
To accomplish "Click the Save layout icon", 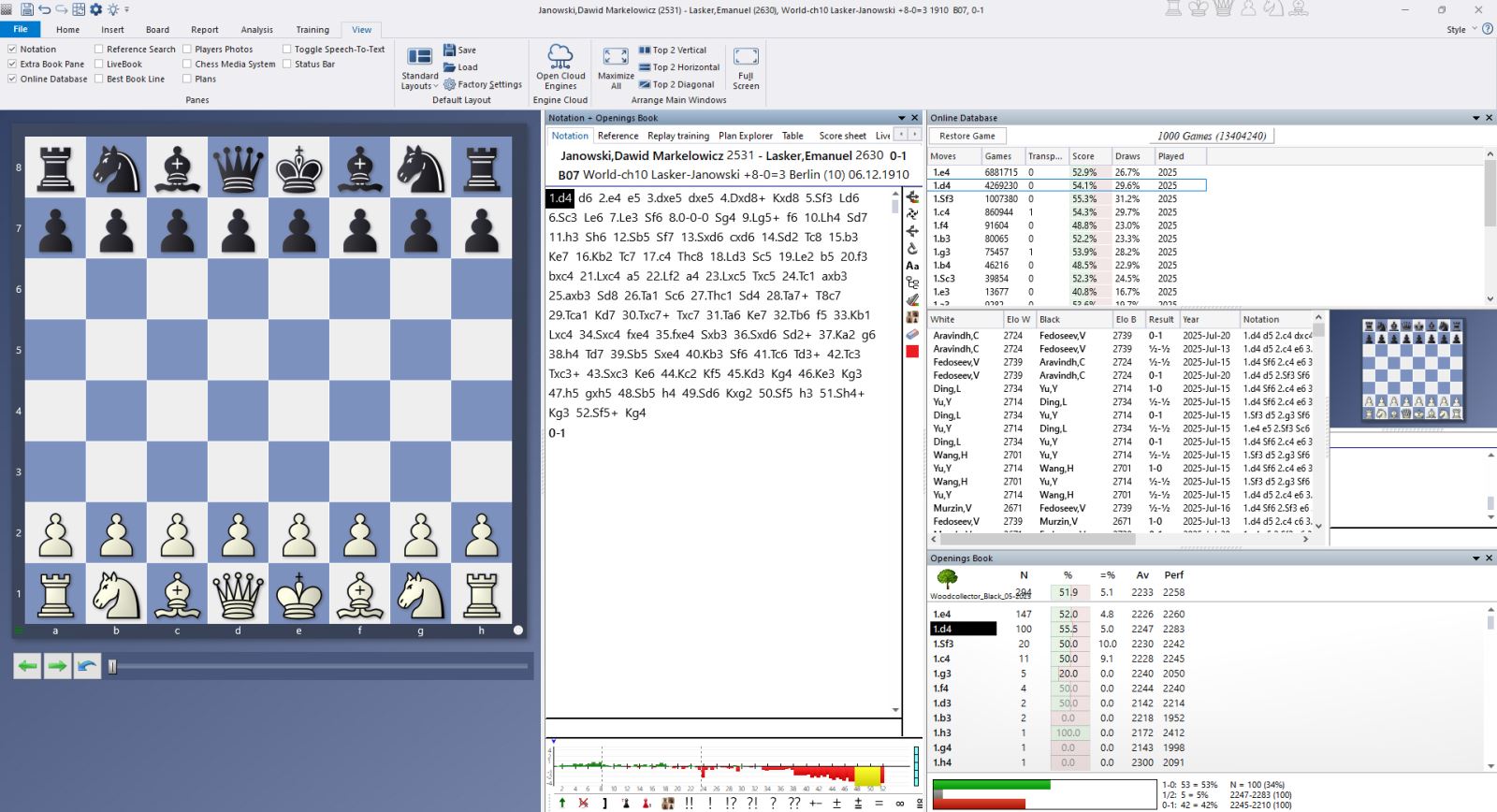I will [x=450, y=51].
